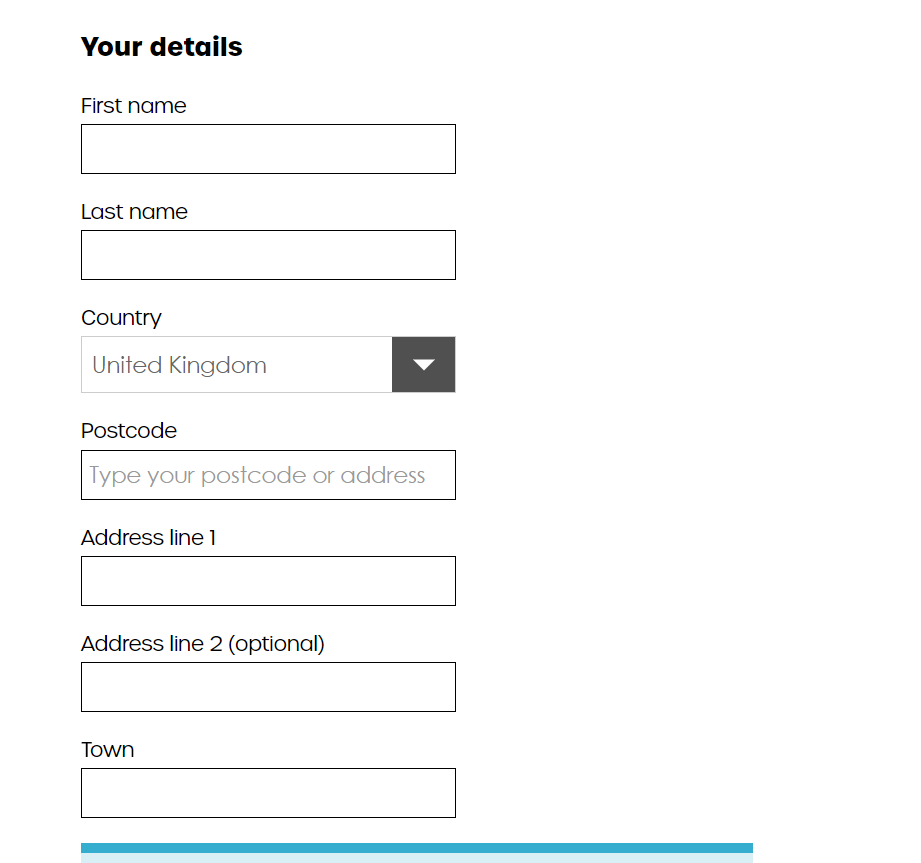Click the Address line 2 input box

[268, 687]
